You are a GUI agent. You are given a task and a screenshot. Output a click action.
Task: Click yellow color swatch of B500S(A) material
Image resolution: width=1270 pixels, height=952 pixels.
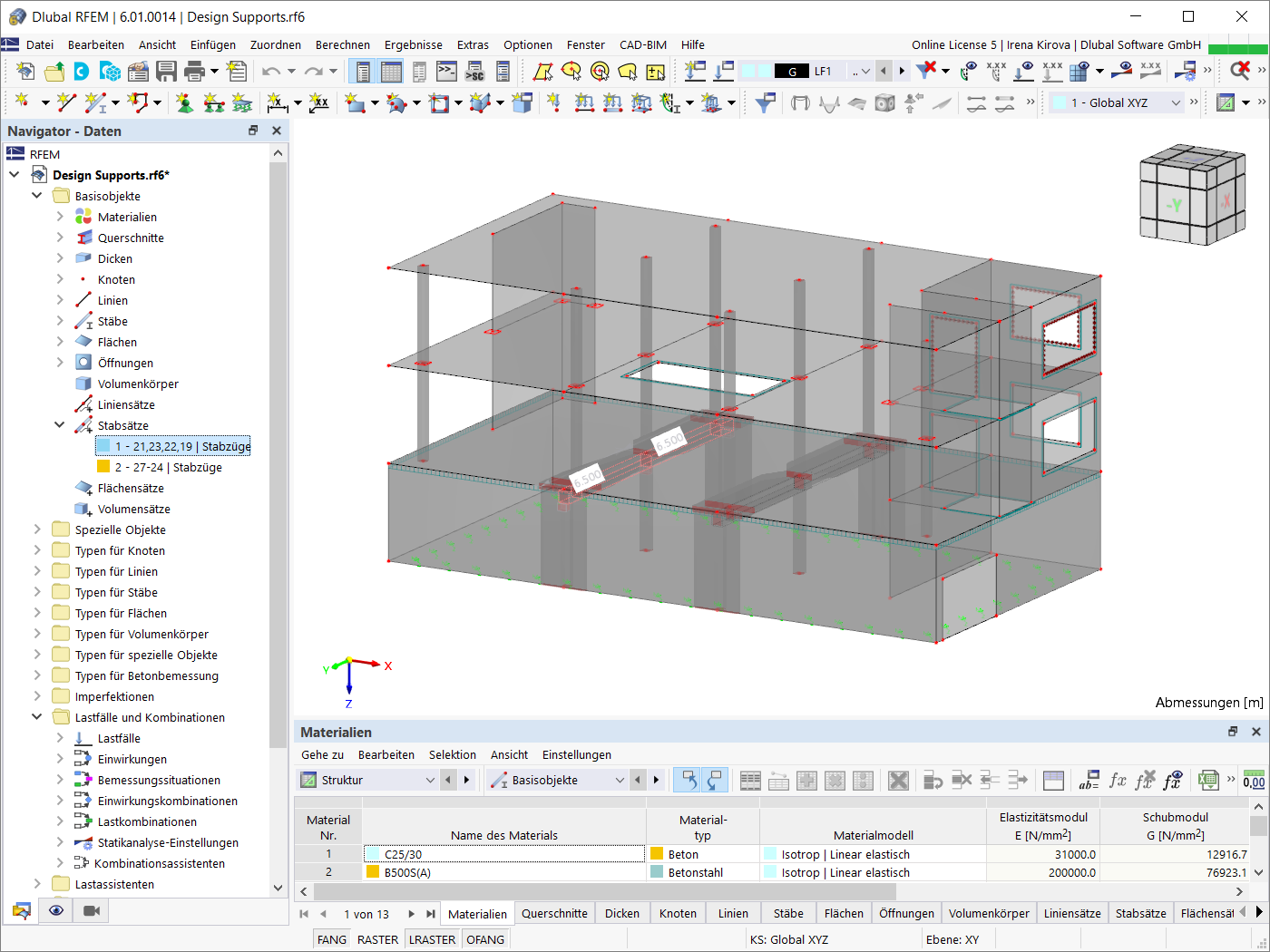(x=372, y=872)
